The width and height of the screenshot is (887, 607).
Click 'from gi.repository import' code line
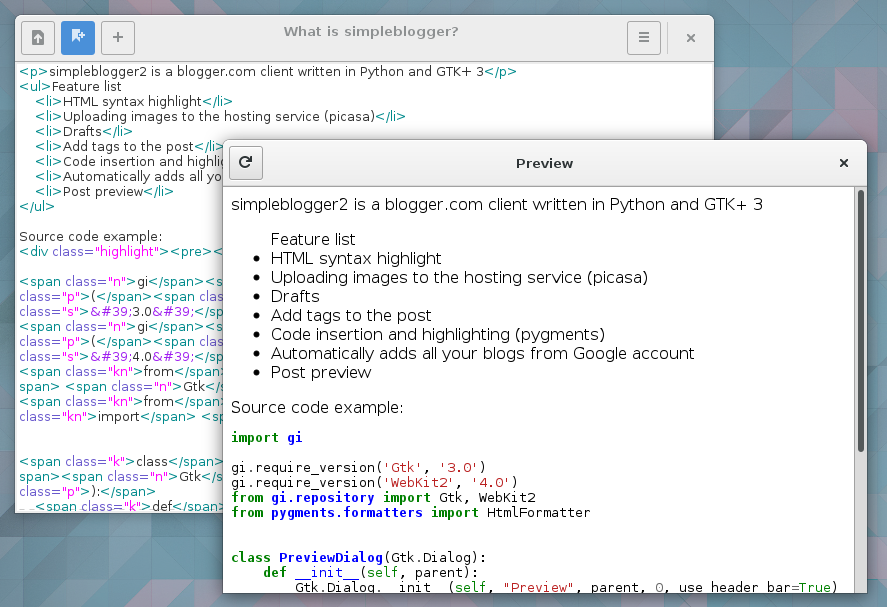coord(383,498)
